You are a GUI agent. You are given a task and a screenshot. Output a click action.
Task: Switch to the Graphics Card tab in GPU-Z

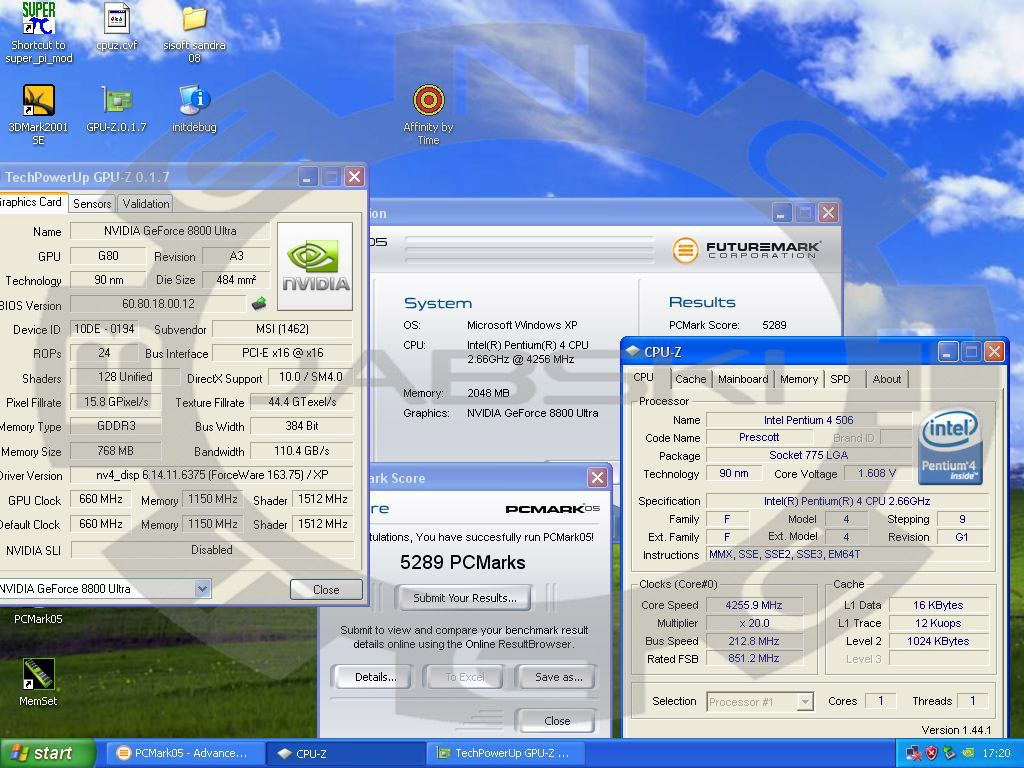[31, 202]
